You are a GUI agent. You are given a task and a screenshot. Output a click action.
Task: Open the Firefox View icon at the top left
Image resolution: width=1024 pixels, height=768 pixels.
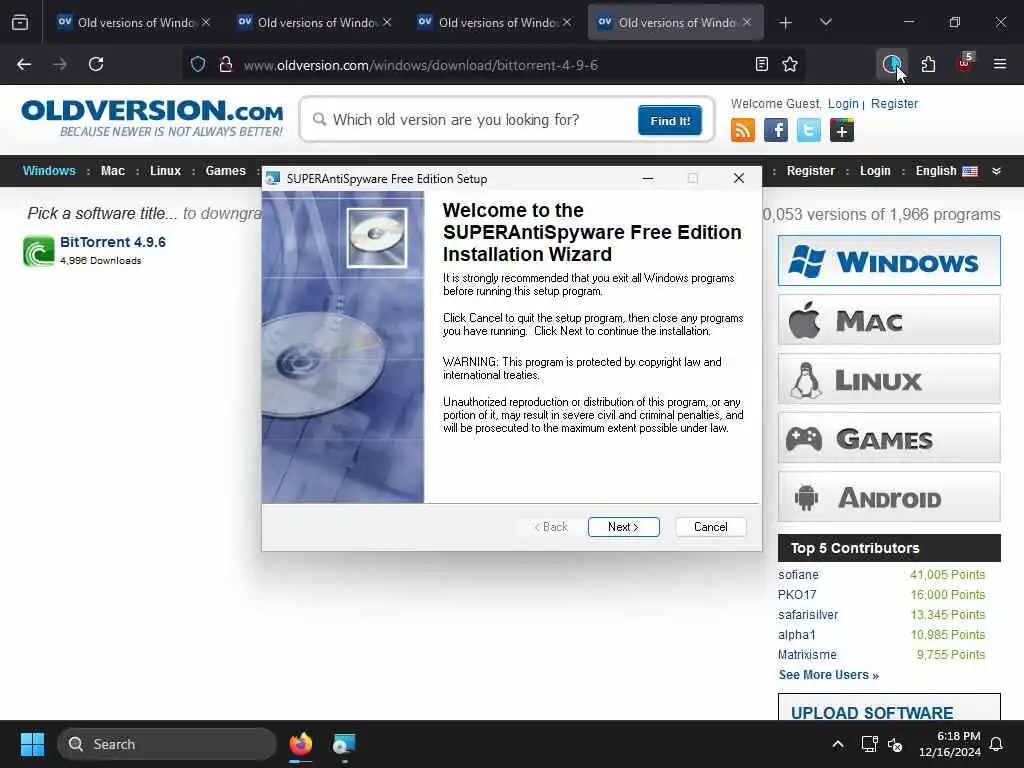(20, 23)
